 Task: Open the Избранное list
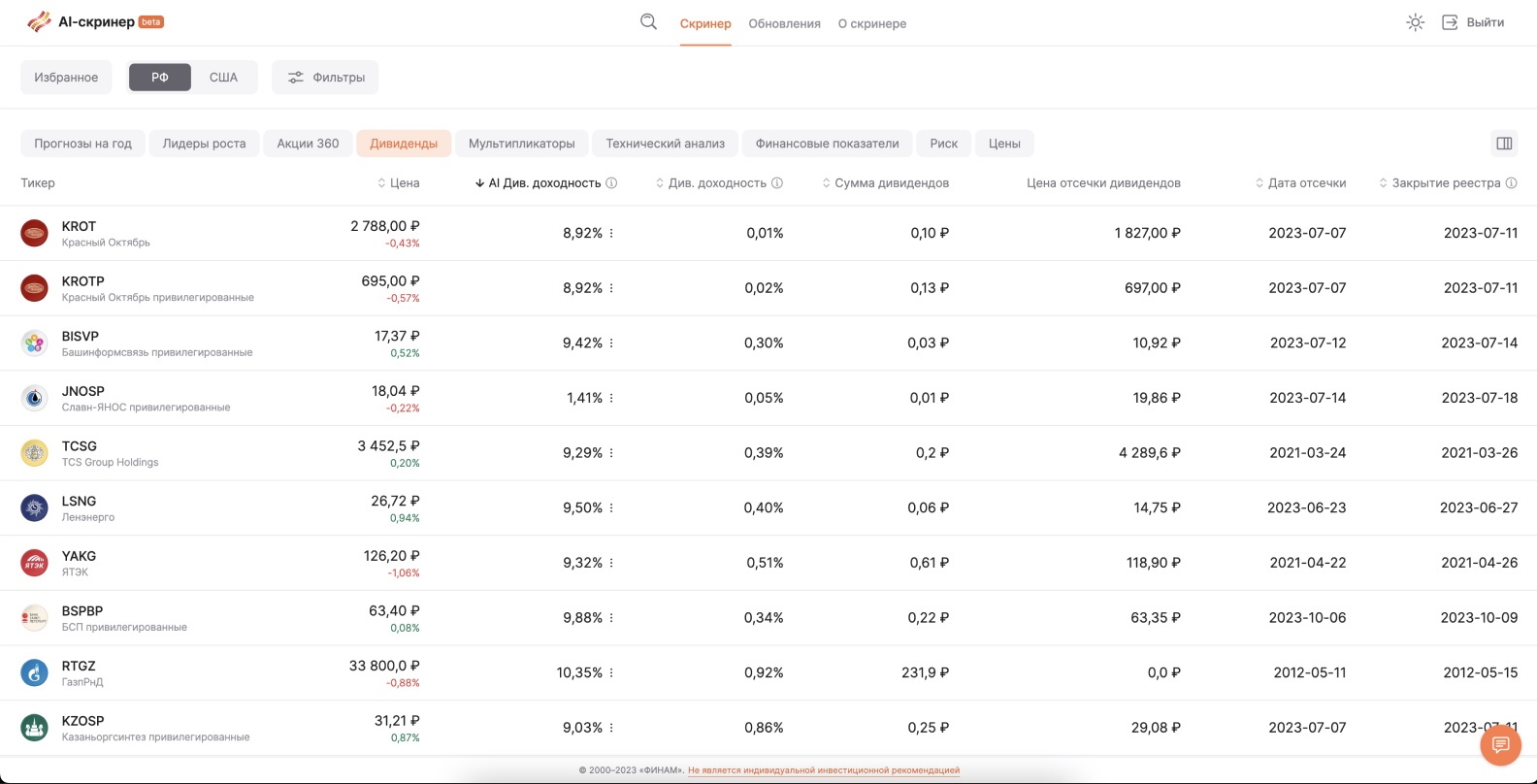[66, 78]
